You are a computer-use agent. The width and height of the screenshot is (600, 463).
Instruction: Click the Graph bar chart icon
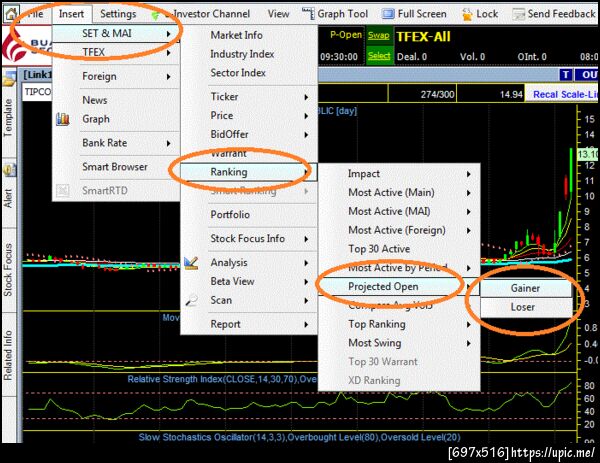pyautogui.click(x=63, y=119)
